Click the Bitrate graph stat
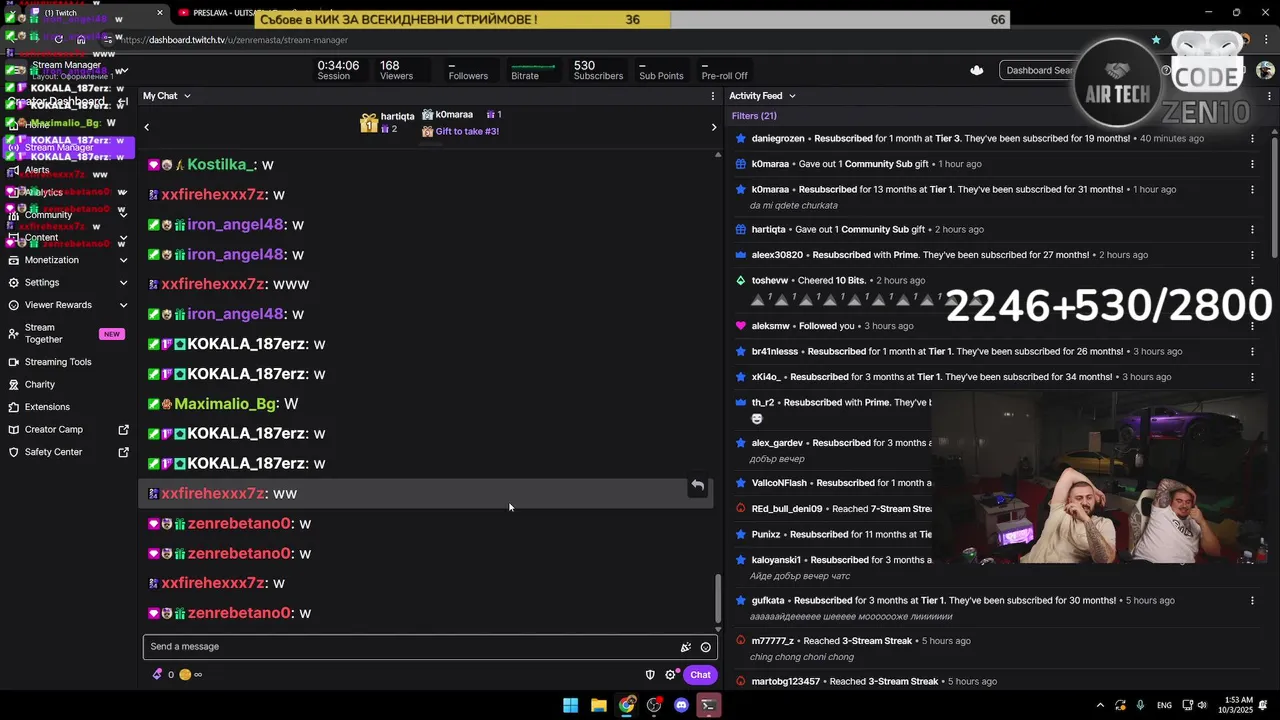 pyautogui.click(x=532, y=71)
